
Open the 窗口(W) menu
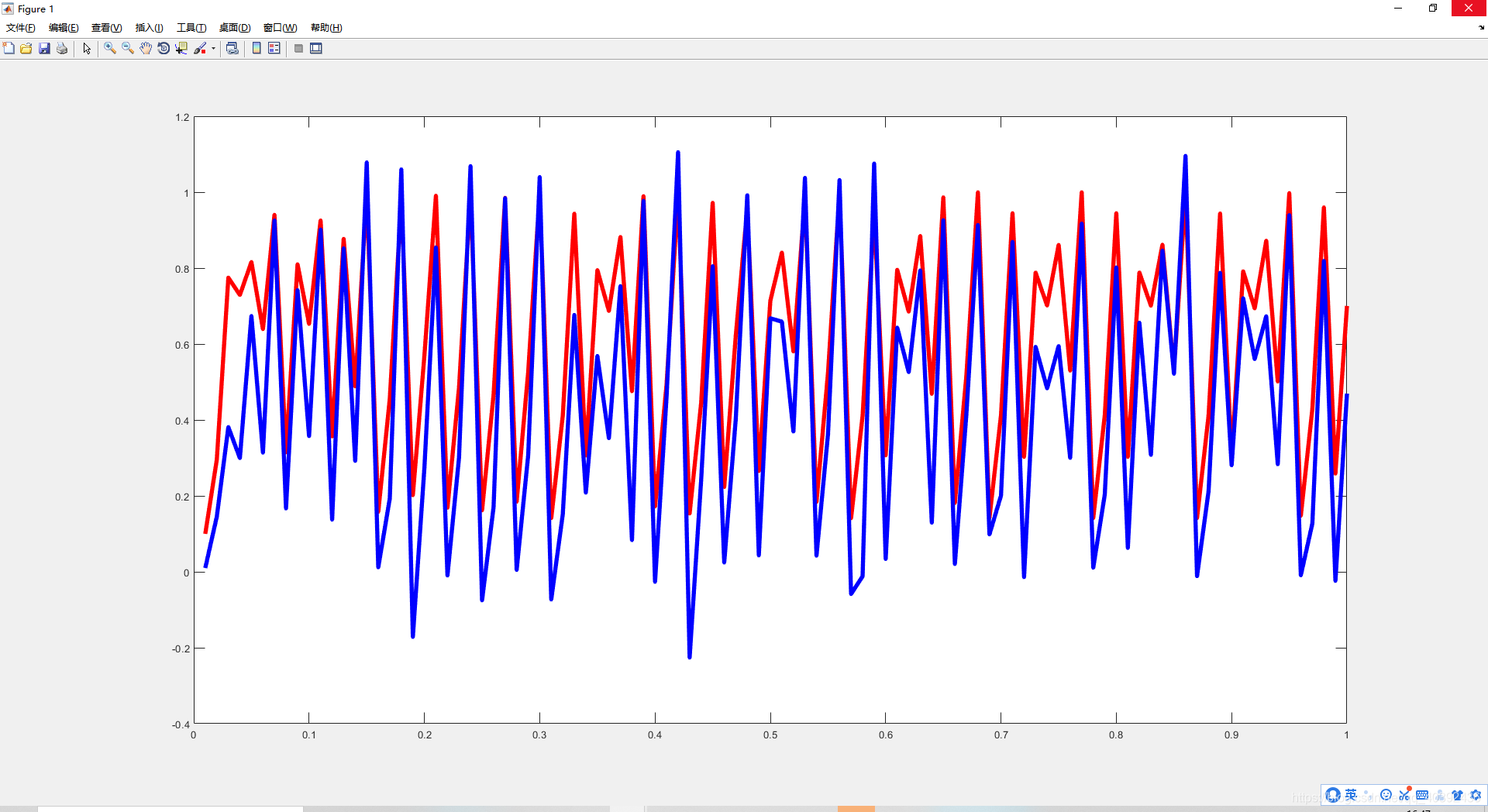281,28
